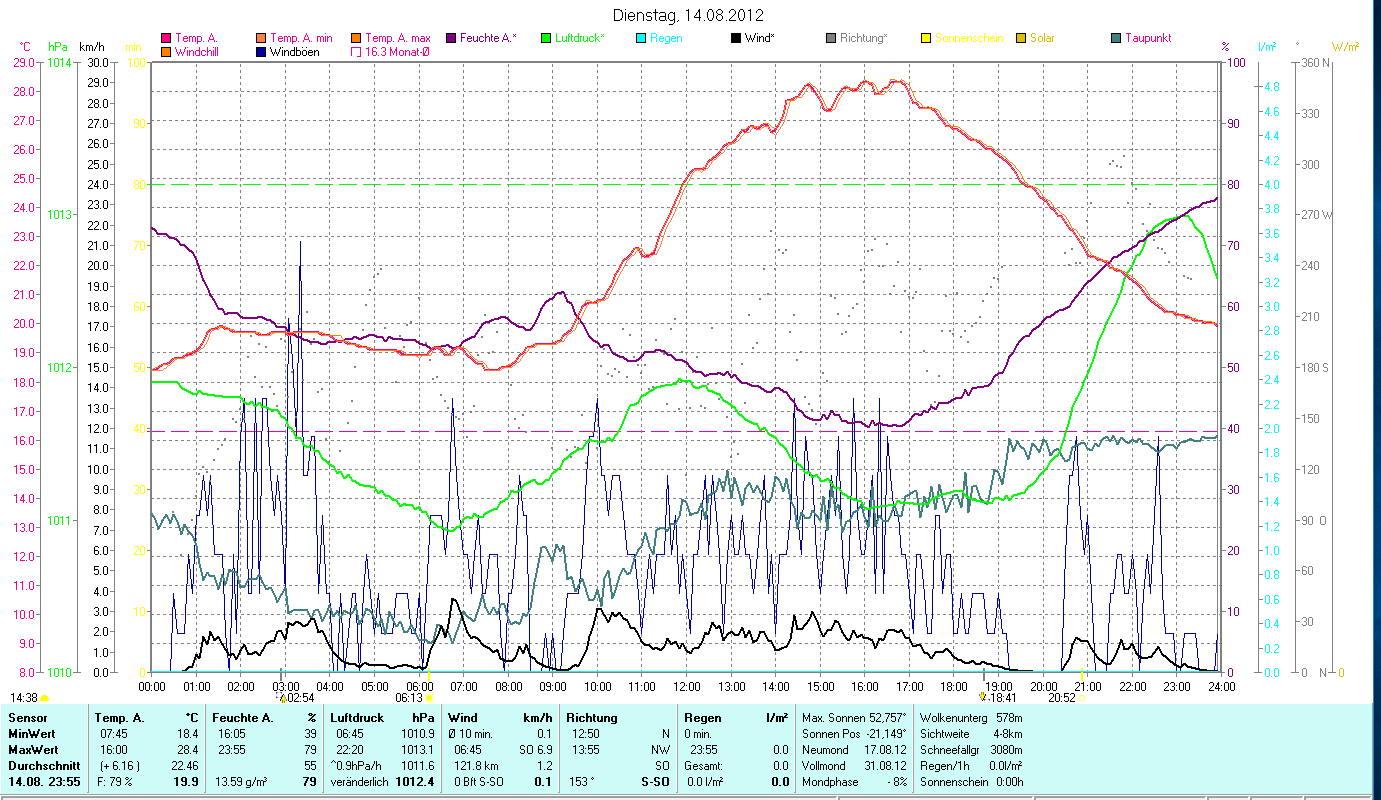This screenshot has width=1381, height=800.
Task: Click the veränderlich pressure trend text
Action: coord(358,782)
